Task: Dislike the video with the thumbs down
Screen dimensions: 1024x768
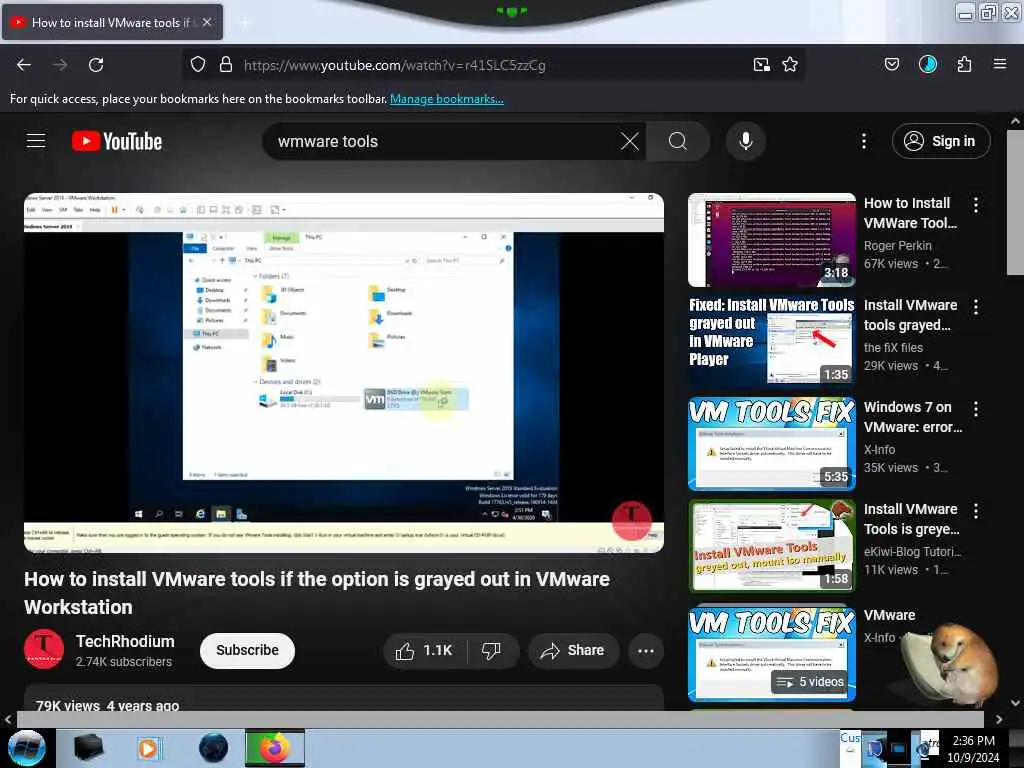Action: [491, 650]
